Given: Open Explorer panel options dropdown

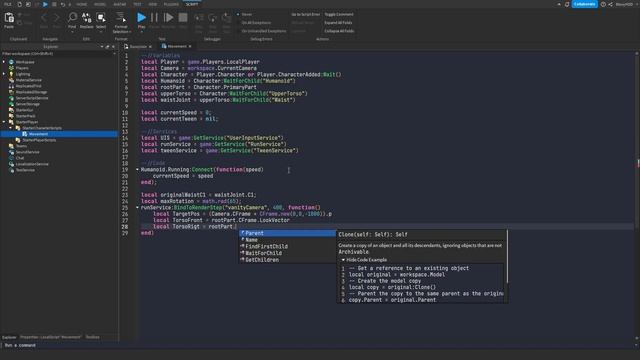Looking at the screenshot, I should click(x=102, y=47).
